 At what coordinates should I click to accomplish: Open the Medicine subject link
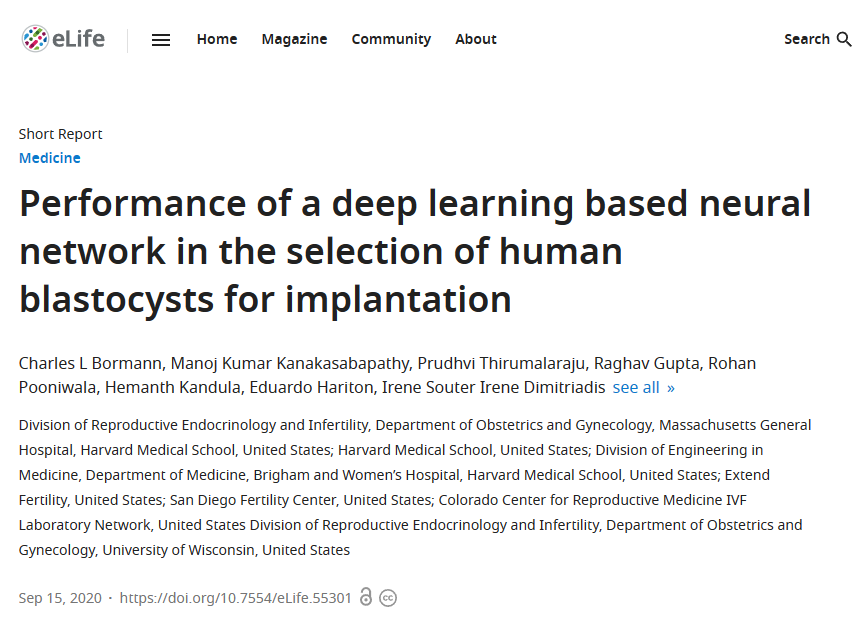[x=49, y=158]
